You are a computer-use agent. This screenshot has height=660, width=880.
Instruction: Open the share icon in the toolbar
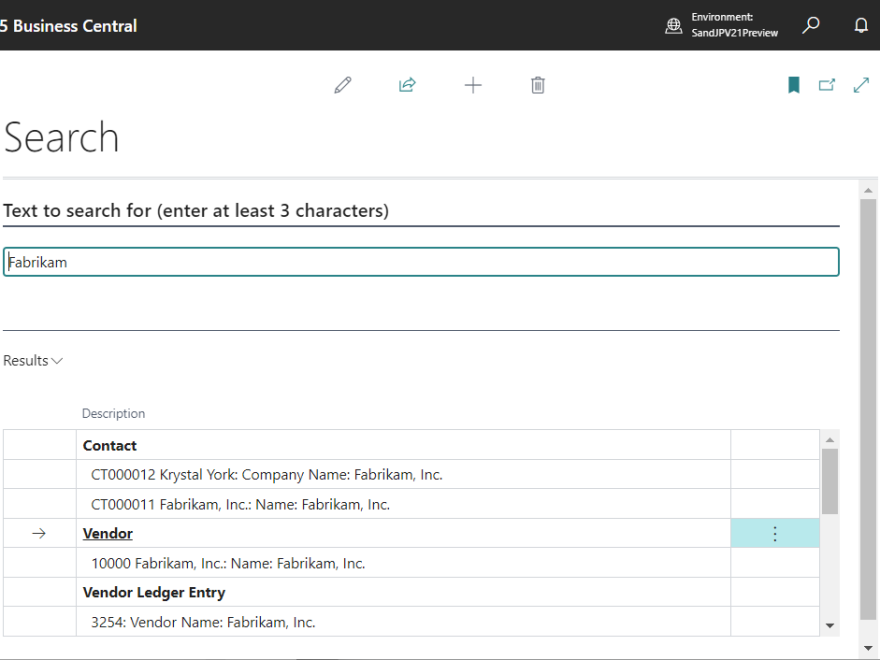407,85
